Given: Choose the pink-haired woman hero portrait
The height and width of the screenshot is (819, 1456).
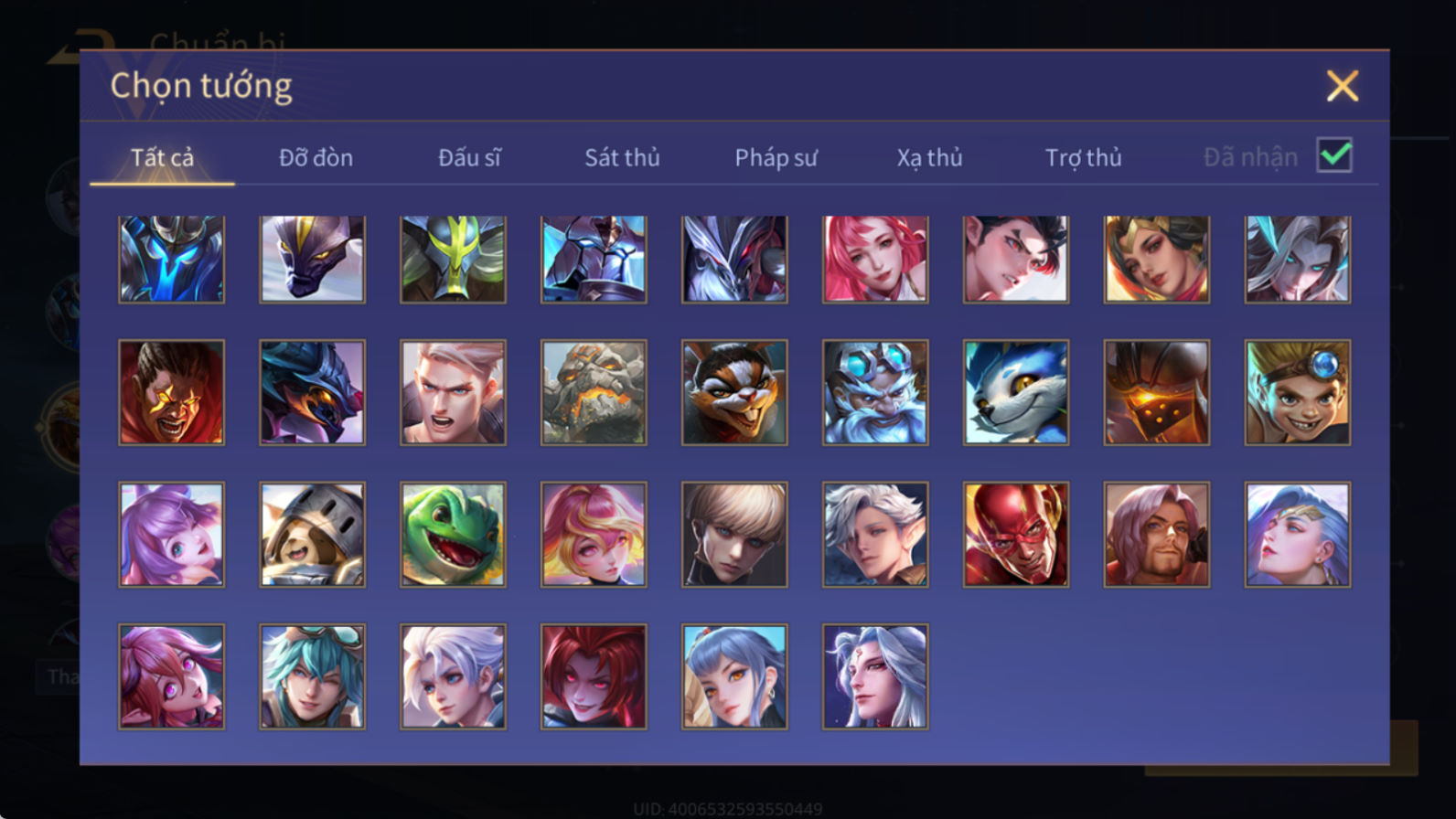Looking at the screenshot, I should (875, 259).
